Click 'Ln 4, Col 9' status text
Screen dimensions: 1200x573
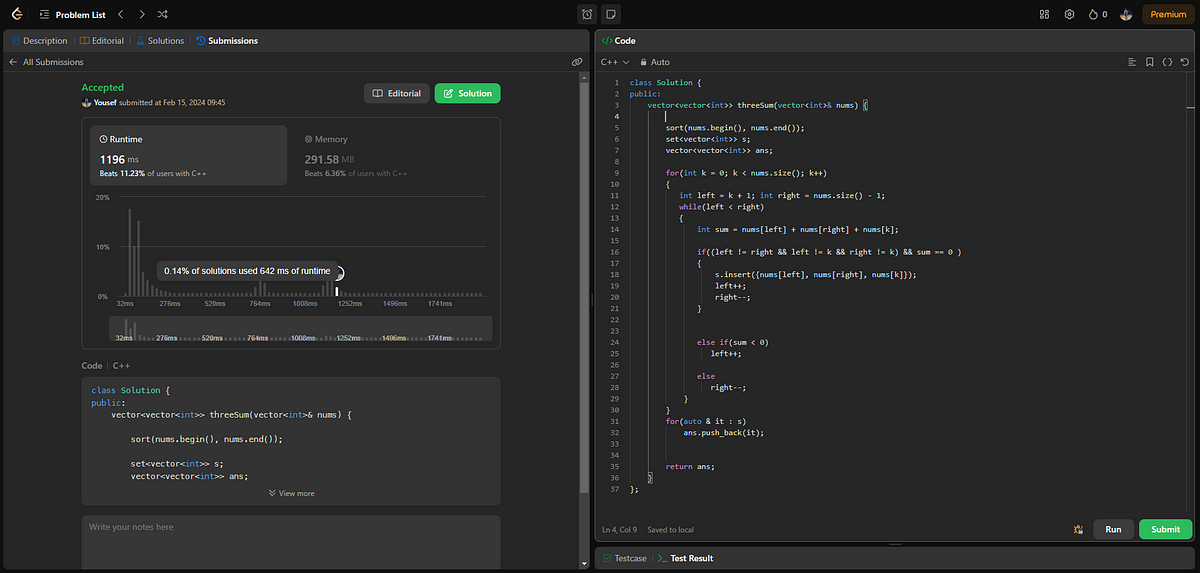click(x=620, y=530)
